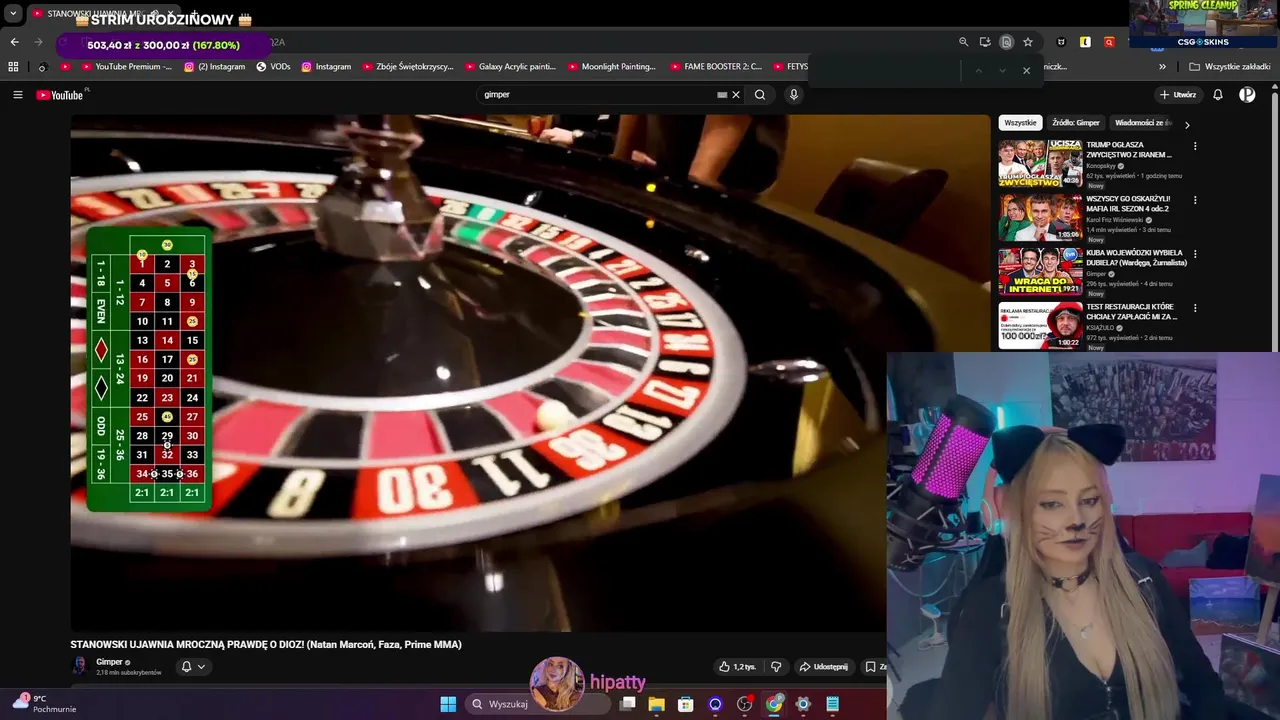Select the EVEN bet on roulette board
1280x720 pixels.
100,311
